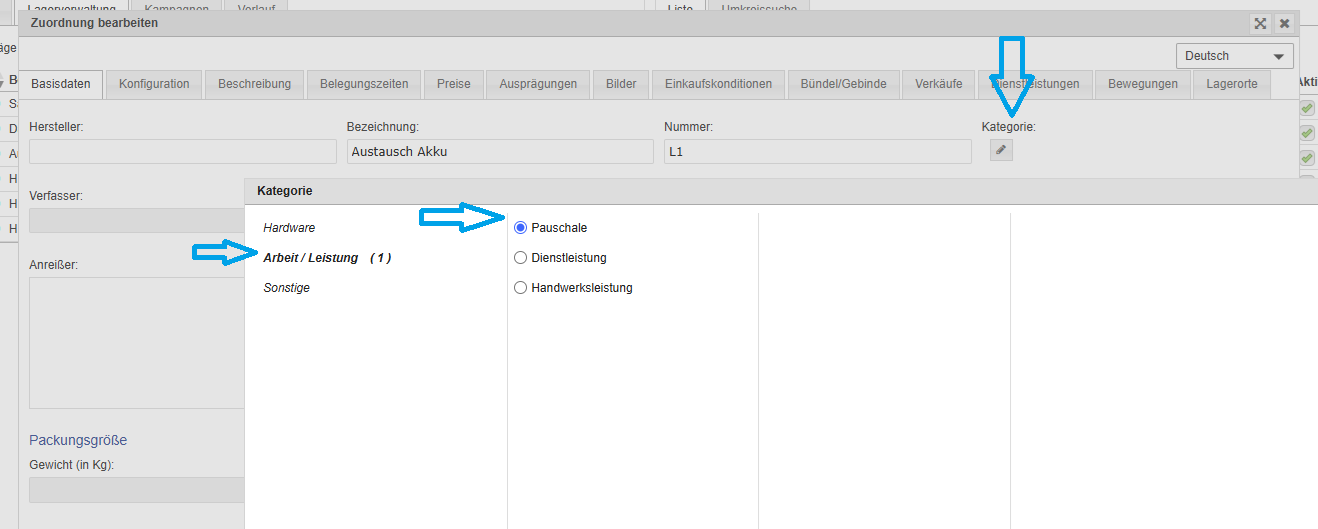Click into the Nummer input field
Viewport: 1318px width, 529px height.
(817, 151)
